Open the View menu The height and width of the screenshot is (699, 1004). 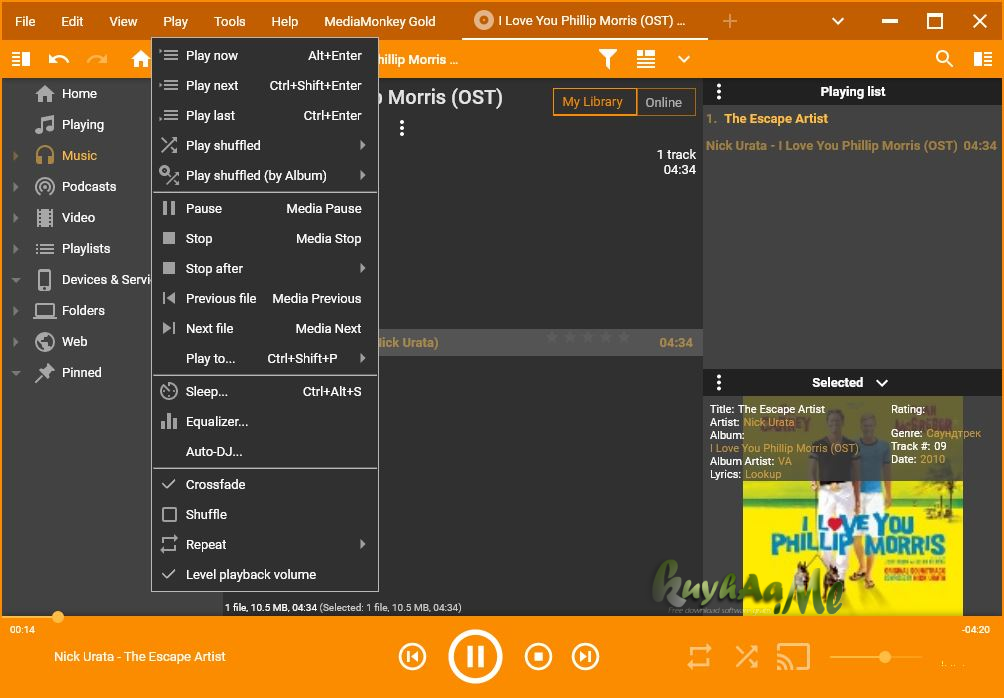pos(123,21)
